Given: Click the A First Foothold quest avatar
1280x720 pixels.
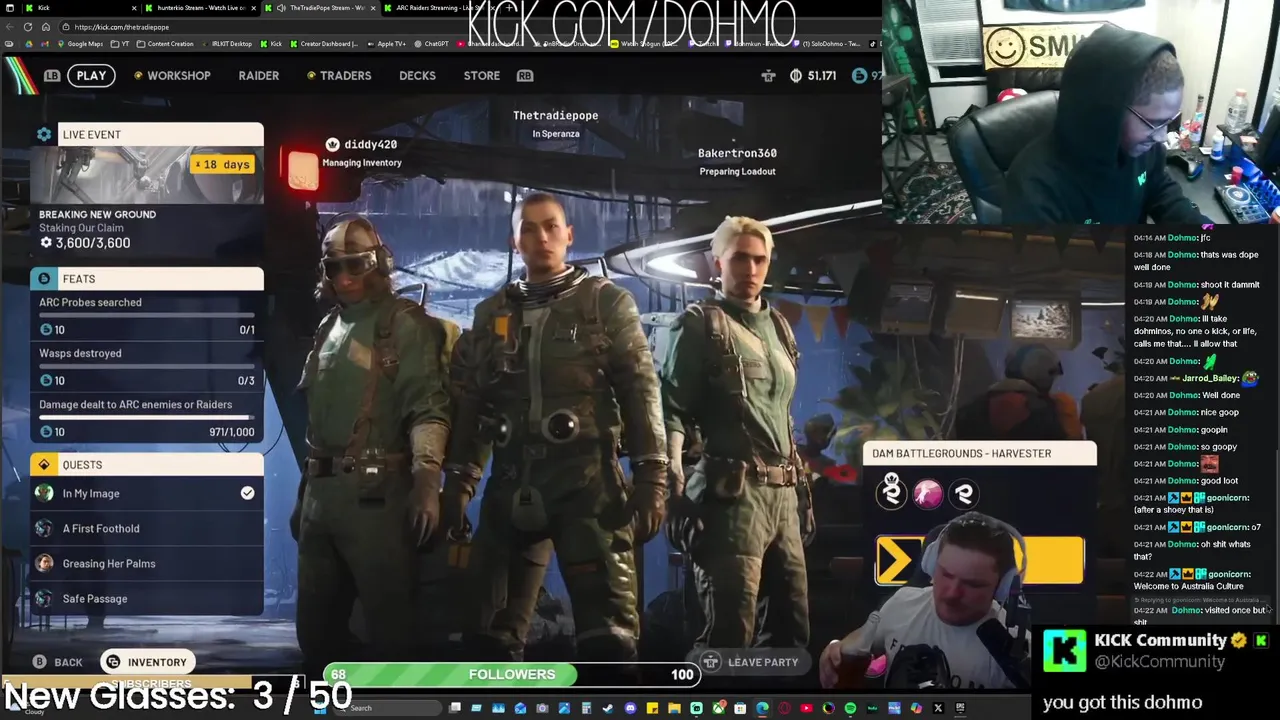Looking at the screenshot, I should coord(44,528).
